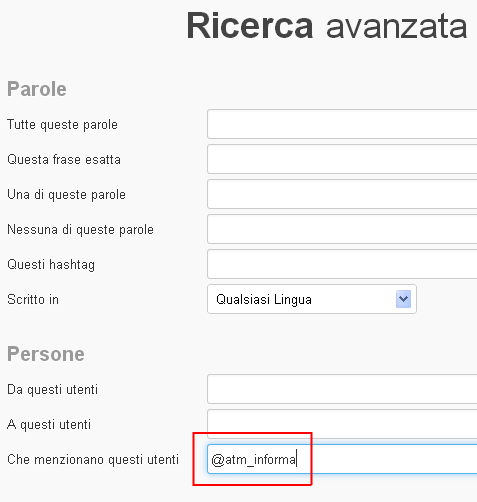Click the 'Una di queste parole' label text
Screen dimensions: 477x502
(66, 195)
